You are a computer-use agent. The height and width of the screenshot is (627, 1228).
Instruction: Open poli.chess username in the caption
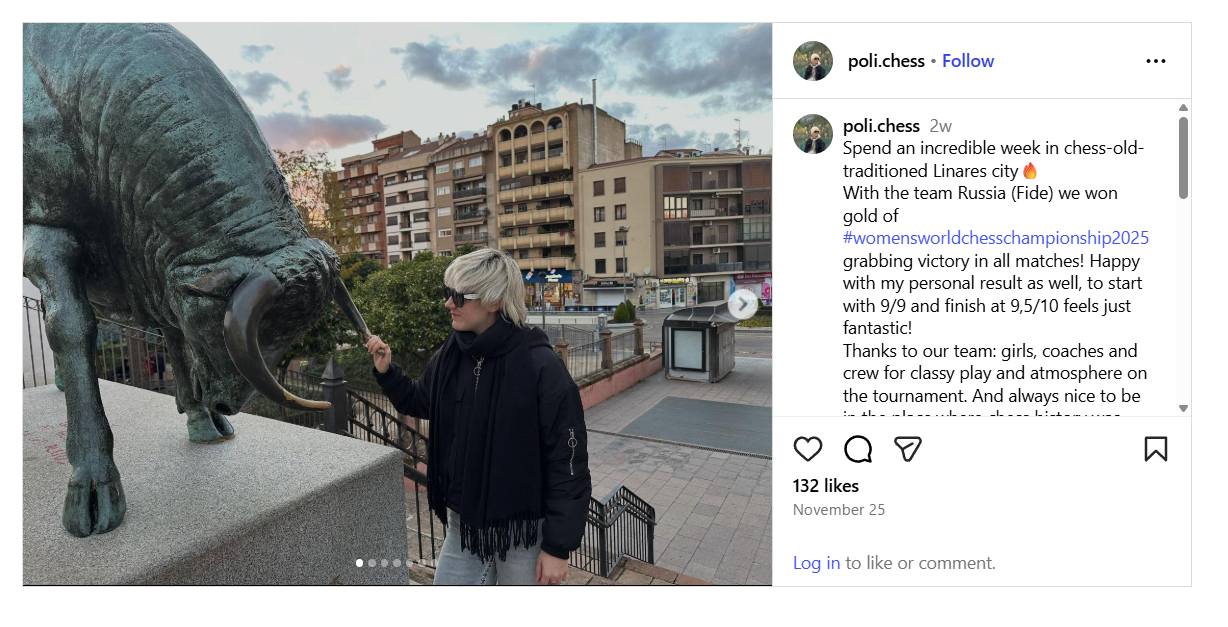pyautogui.click(x=881, y=126)
